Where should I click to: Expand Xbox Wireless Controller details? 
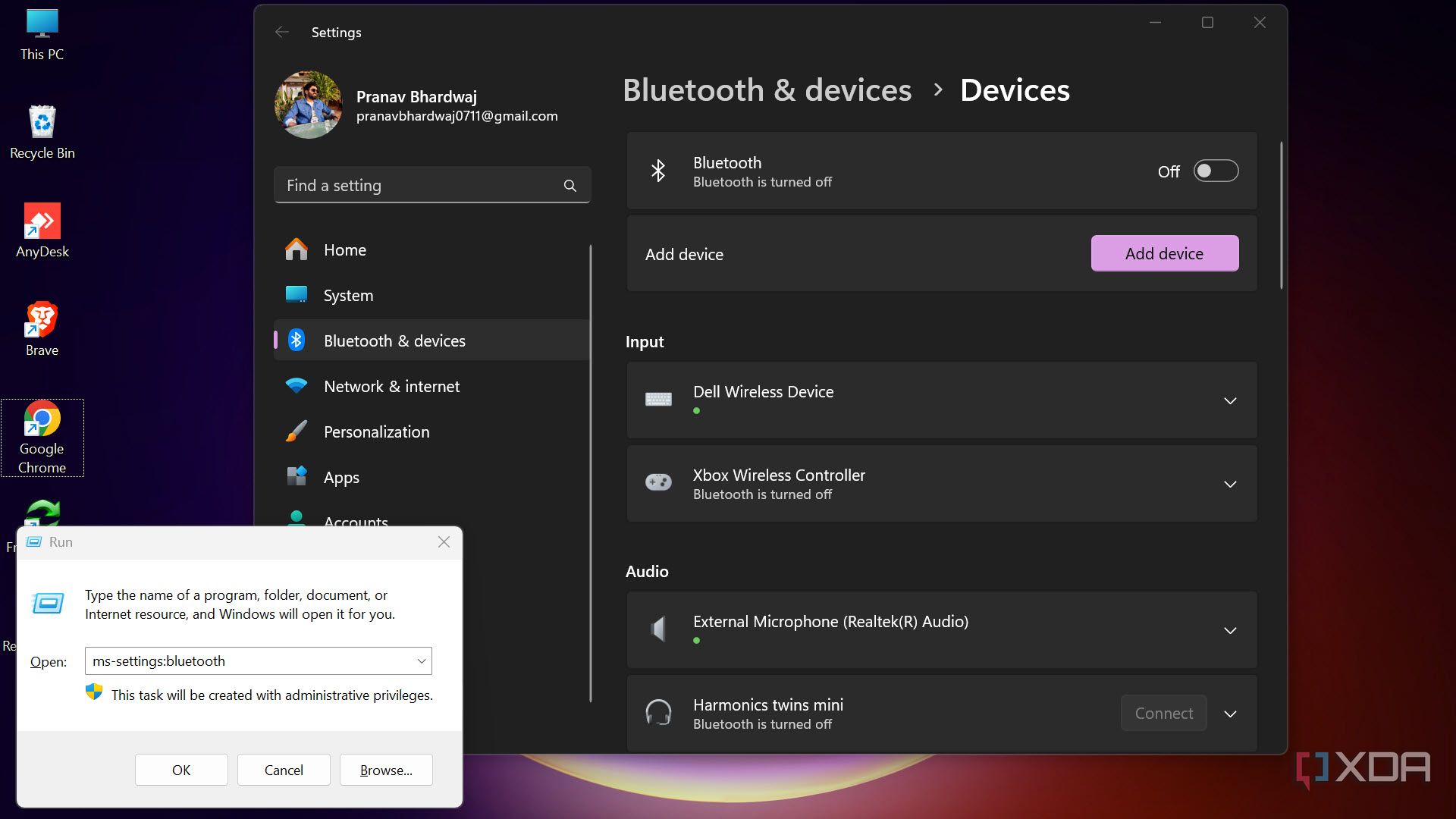[x=1229, y=484]
